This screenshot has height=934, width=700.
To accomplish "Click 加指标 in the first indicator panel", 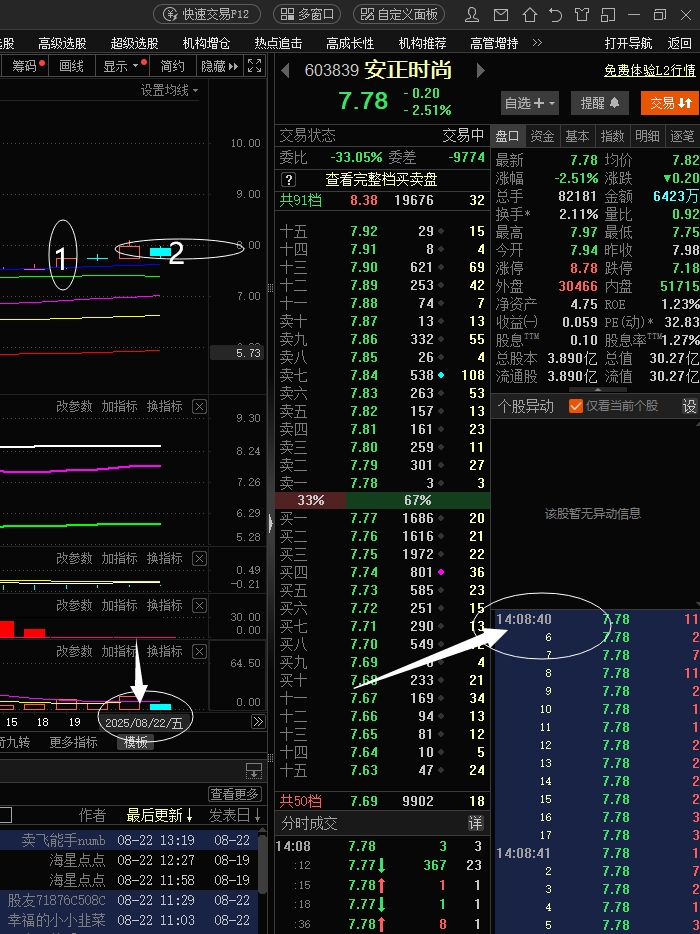I will (120, 406).
